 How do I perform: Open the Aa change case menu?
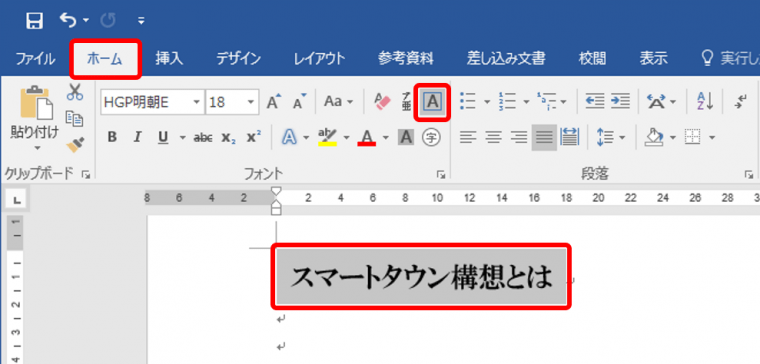click(338, 102)
